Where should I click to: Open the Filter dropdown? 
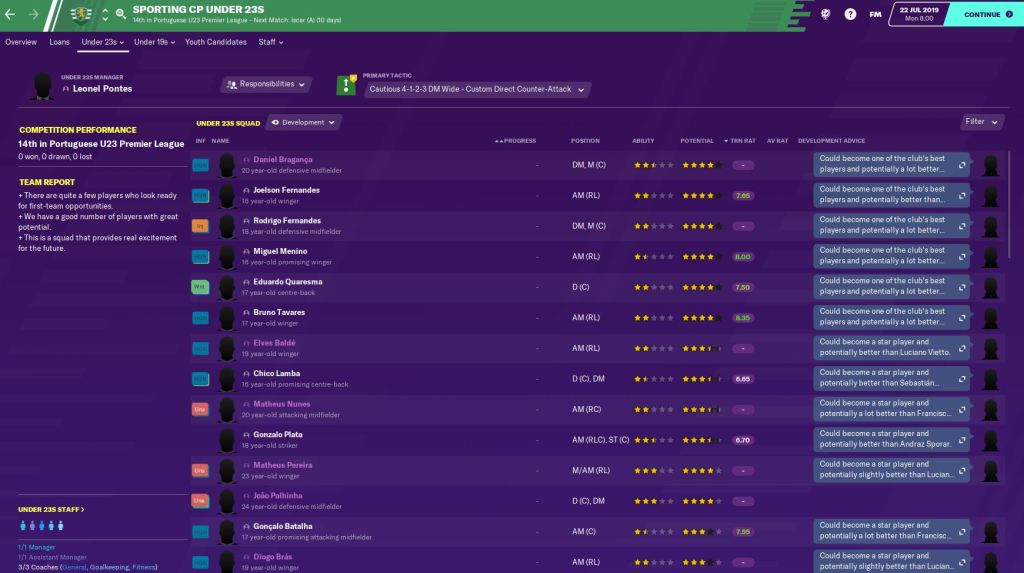(981, 122)
